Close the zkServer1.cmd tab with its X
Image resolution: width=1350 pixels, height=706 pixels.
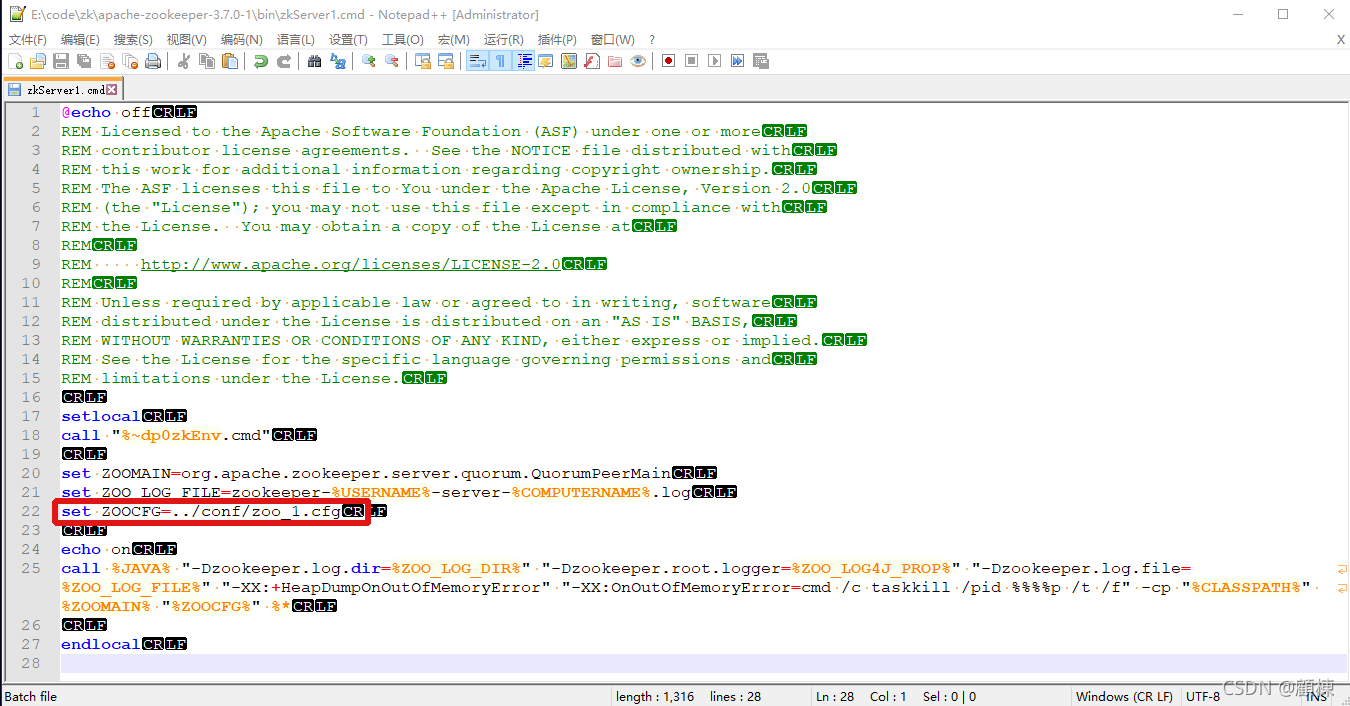112,89
